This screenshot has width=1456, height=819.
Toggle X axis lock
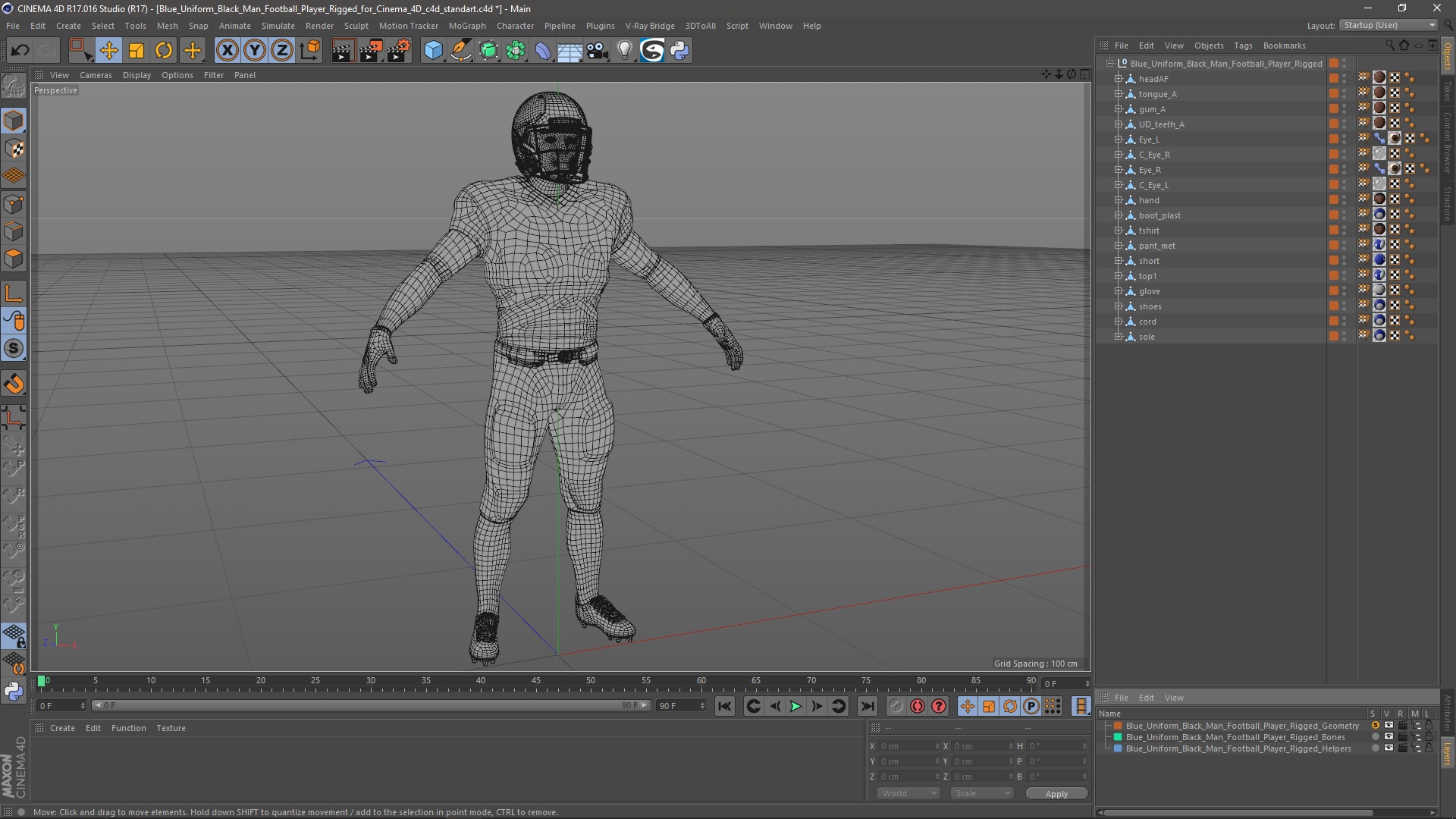point(227,51)
